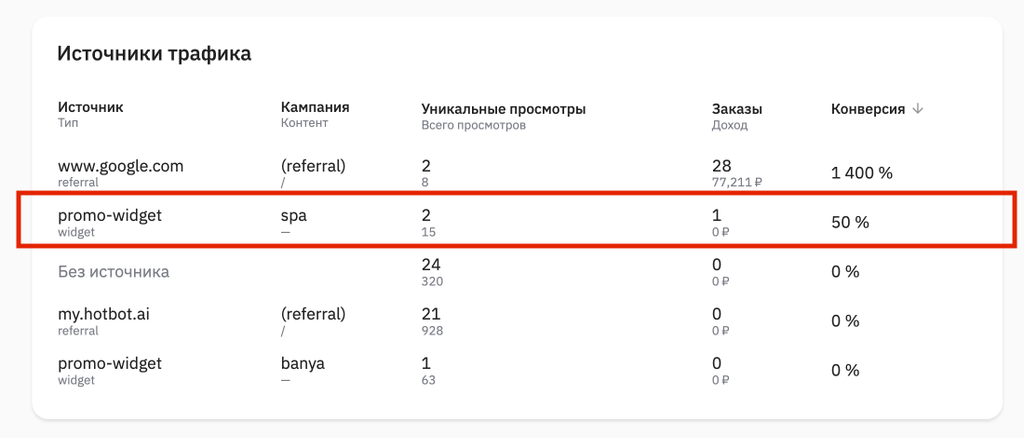Screen dimensions: 1024x438
Task: Click the 928 total views value
Action: pyautogui.click(x=432, y=331)
